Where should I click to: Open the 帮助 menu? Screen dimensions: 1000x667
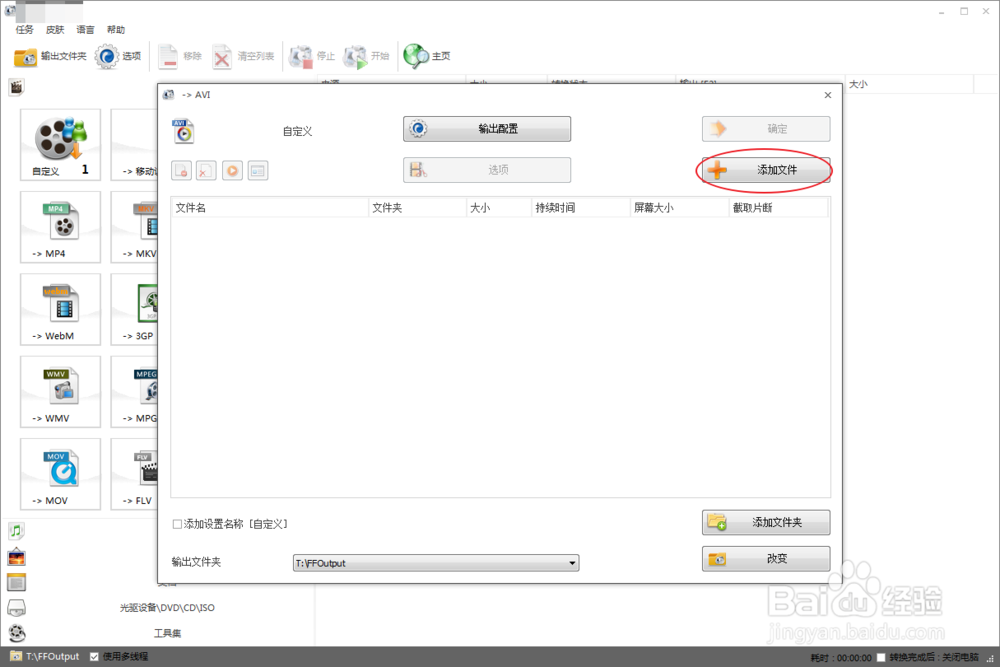115,29
